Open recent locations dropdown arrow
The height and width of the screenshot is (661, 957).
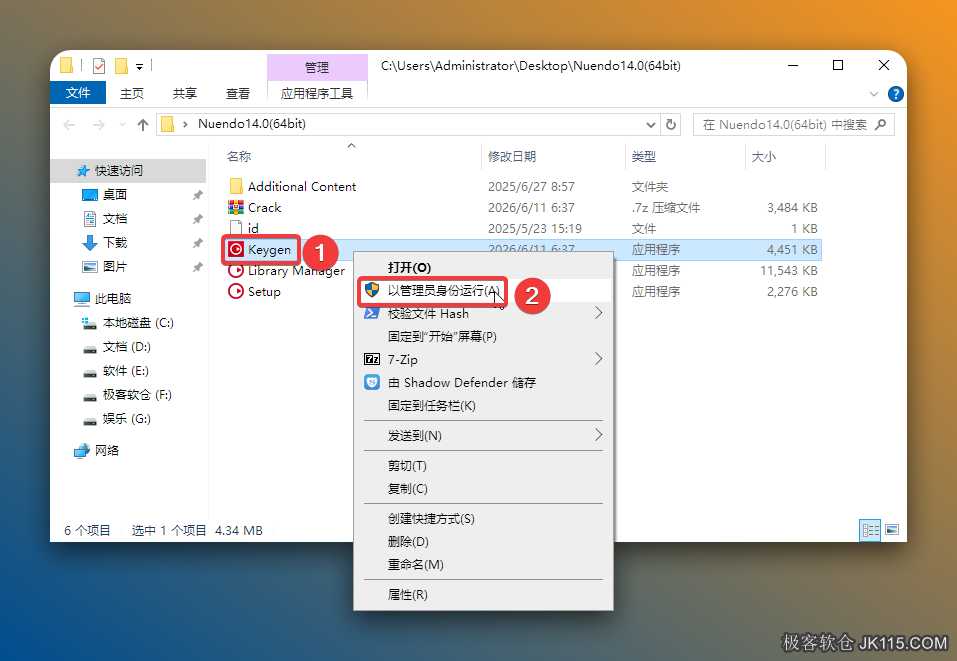(x=122, y=125)
